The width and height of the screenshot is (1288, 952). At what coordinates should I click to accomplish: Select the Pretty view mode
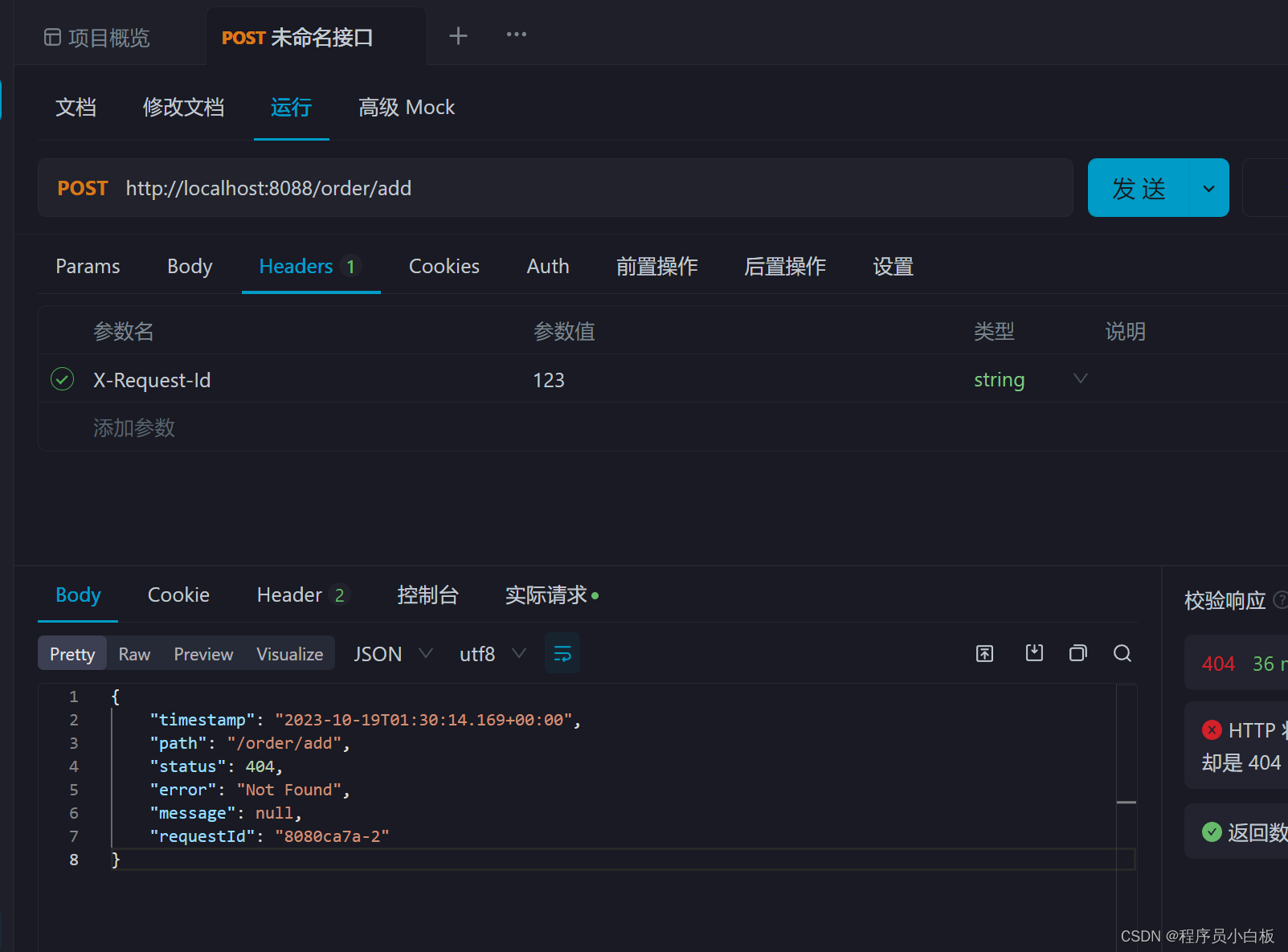pyautogui.click(x=72, y=654)
